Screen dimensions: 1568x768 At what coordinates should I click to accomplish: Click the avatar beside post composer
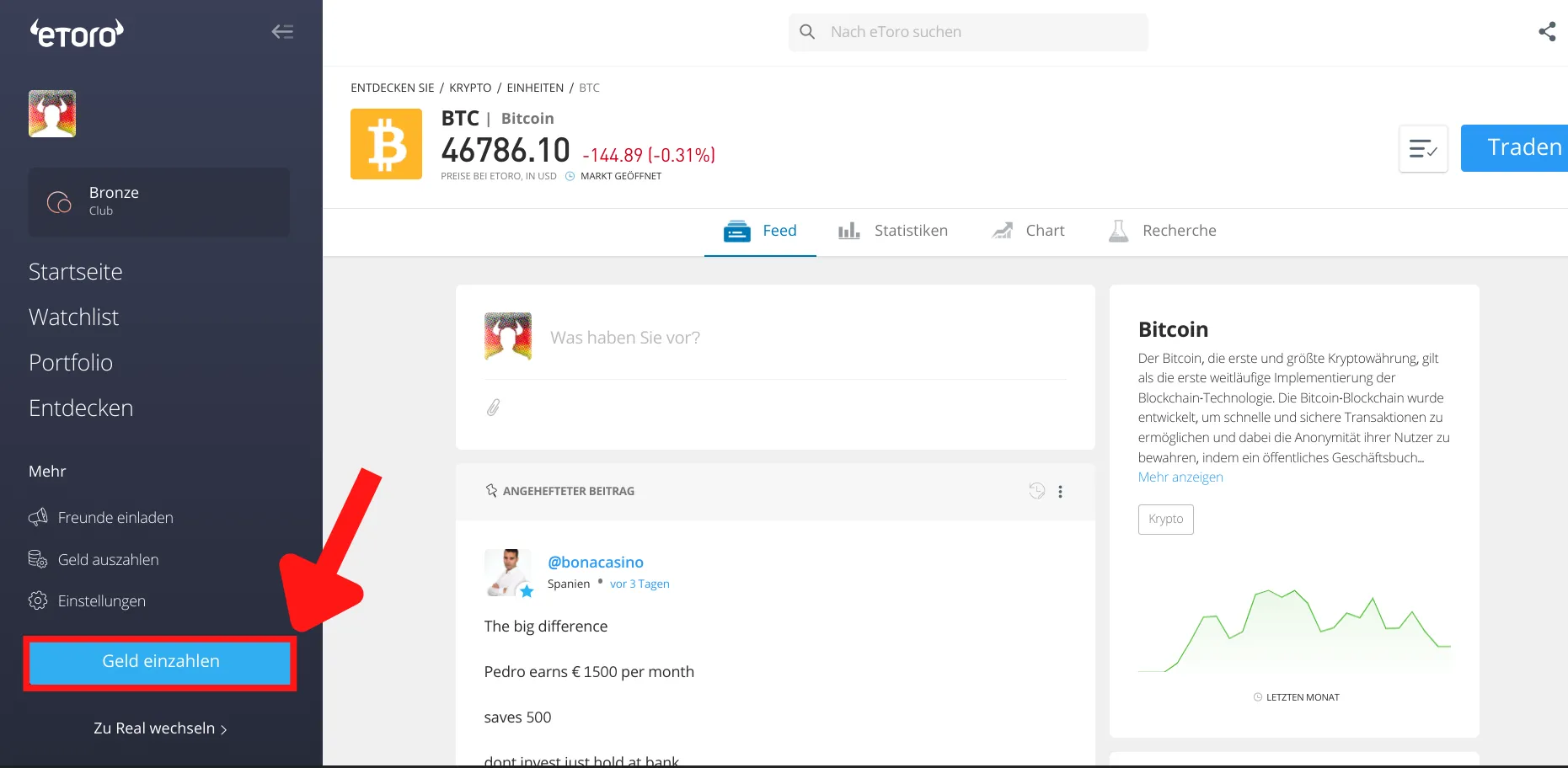(508, 337)
